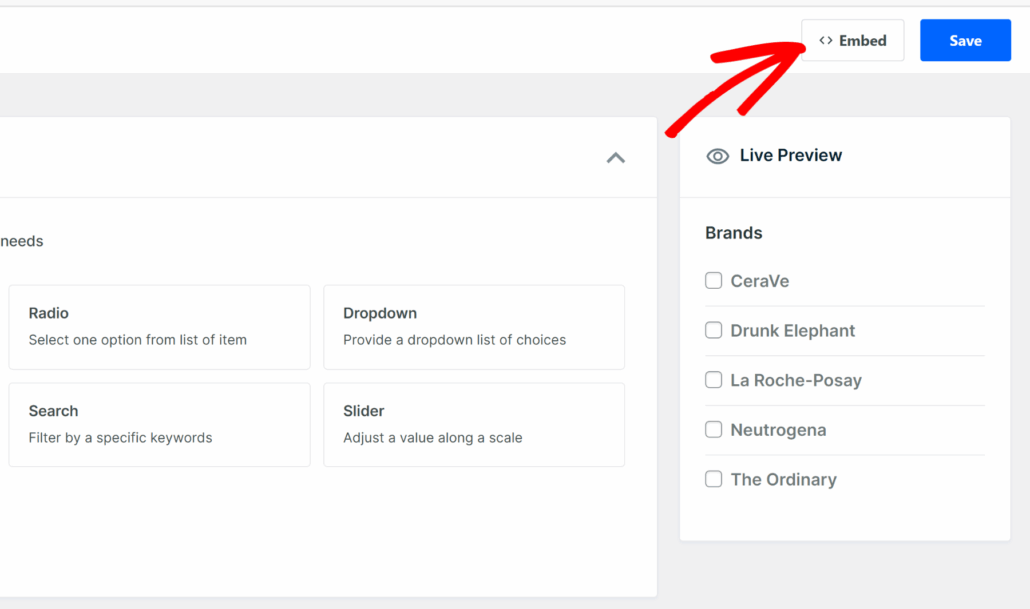Toggle The Ordinary brand checkbox
This screenshot has height=609, width=1030.
coord(713,479)
